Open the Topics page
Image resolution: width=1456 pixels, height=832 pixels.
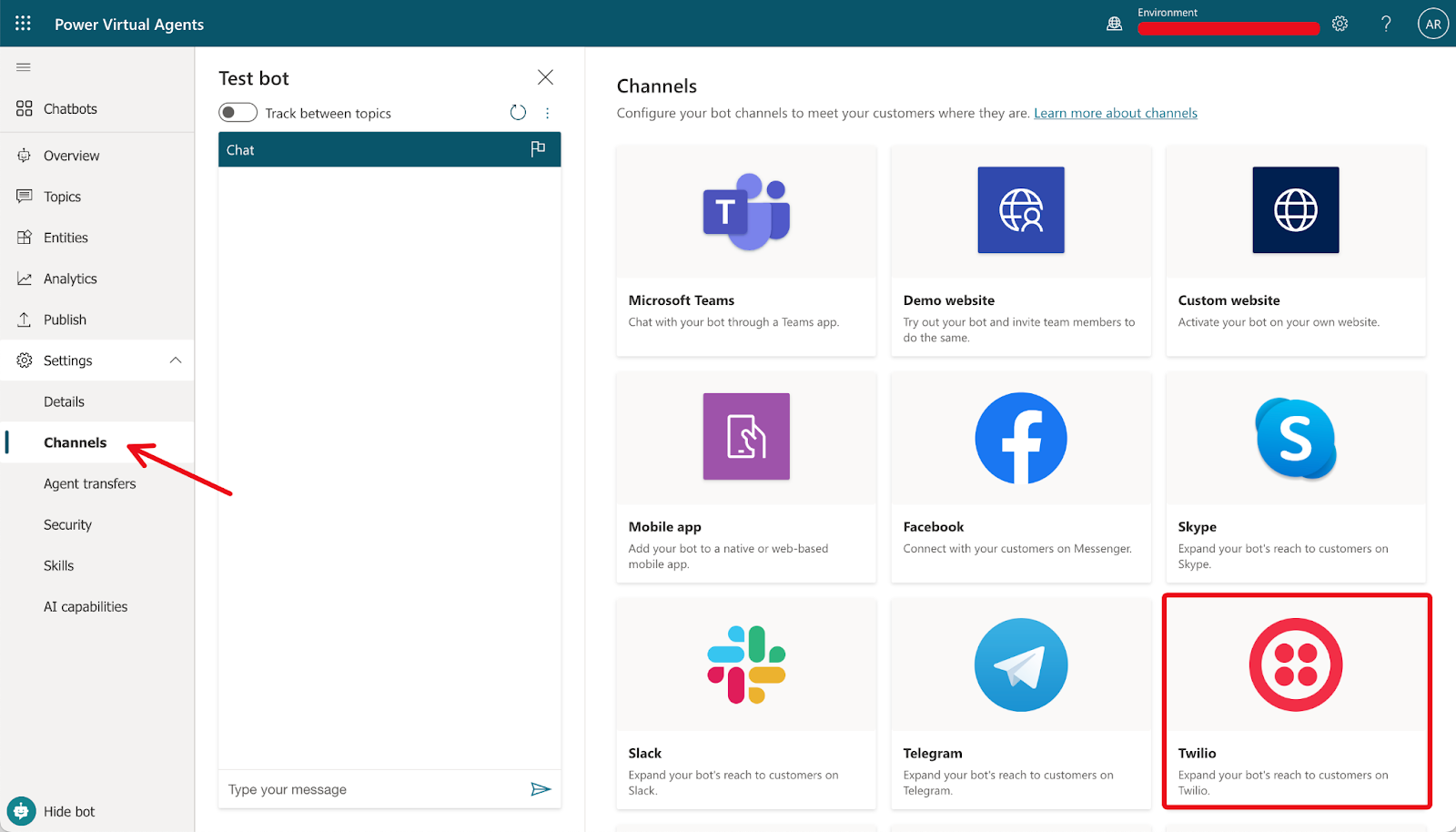click(96, 197)
